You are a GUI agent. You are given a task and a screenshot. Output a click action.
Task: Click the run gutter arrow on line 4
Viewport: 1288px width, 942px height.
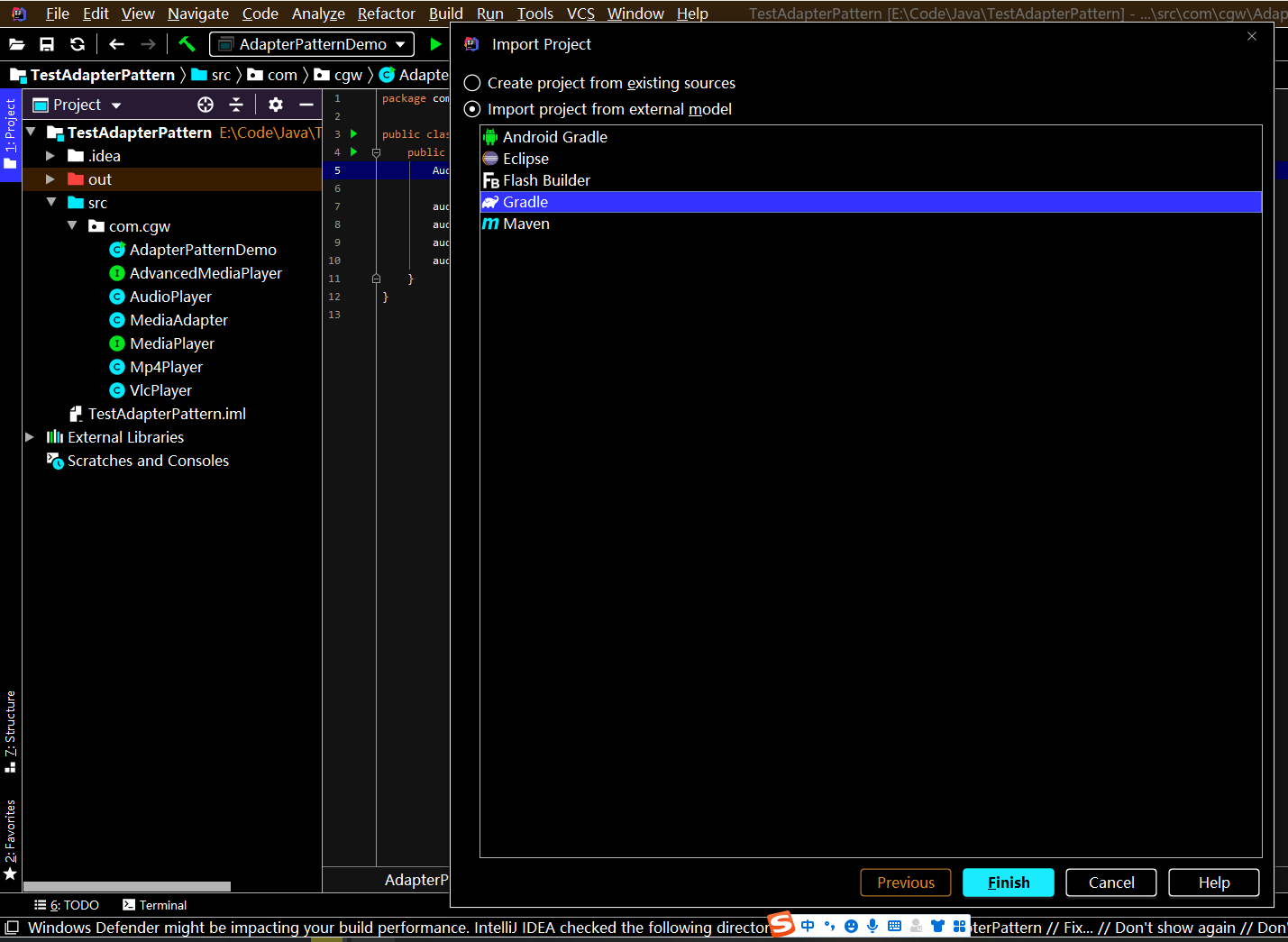point(354,151)
